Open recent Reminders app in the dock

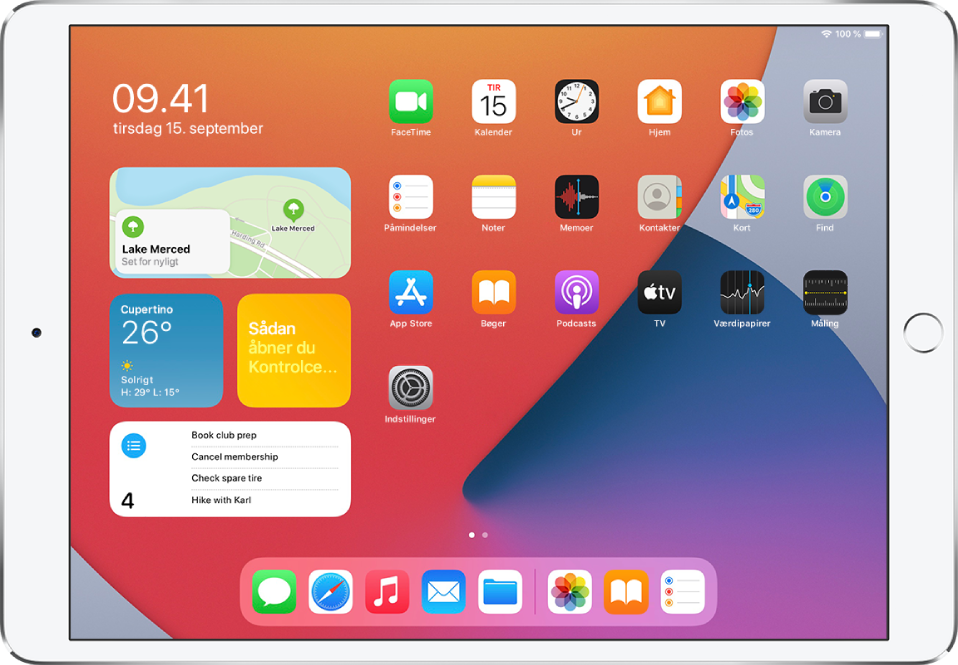tap(682, 592)
